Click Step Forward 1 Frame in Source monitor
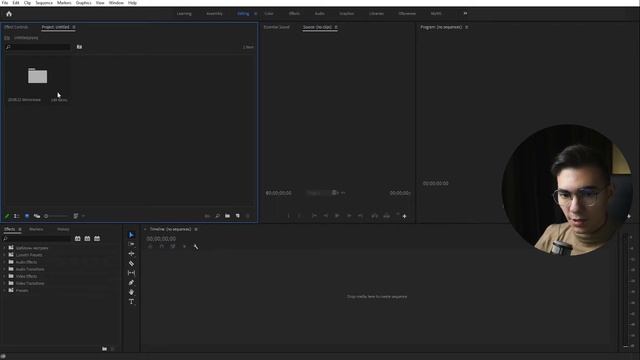Image resolution: width=640 pixels, height=360 pixels. (349, 216)
